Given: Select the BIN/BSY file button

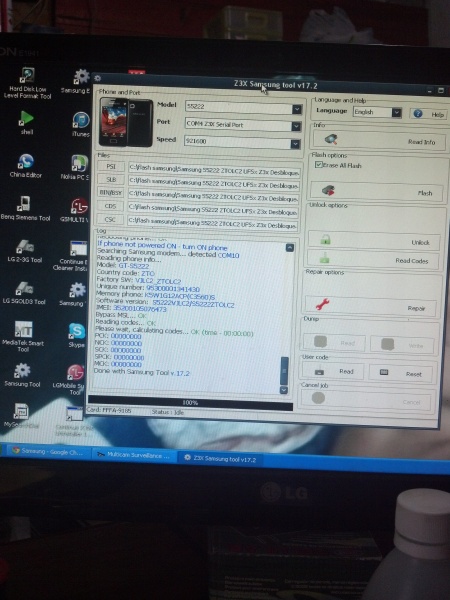Looking at the screenshot, I should 110,192.
